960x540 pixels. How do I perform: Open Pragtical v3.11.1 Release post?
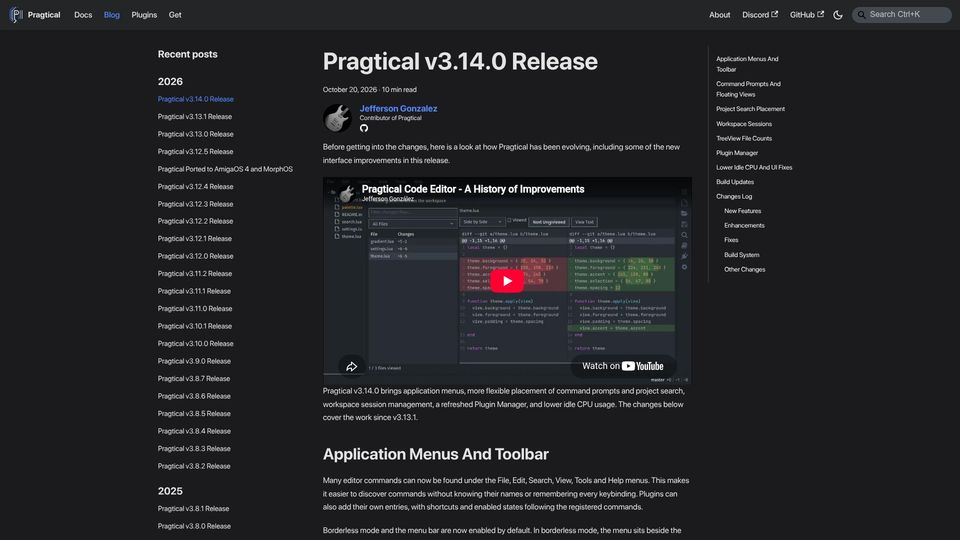(x=194, y=291)
